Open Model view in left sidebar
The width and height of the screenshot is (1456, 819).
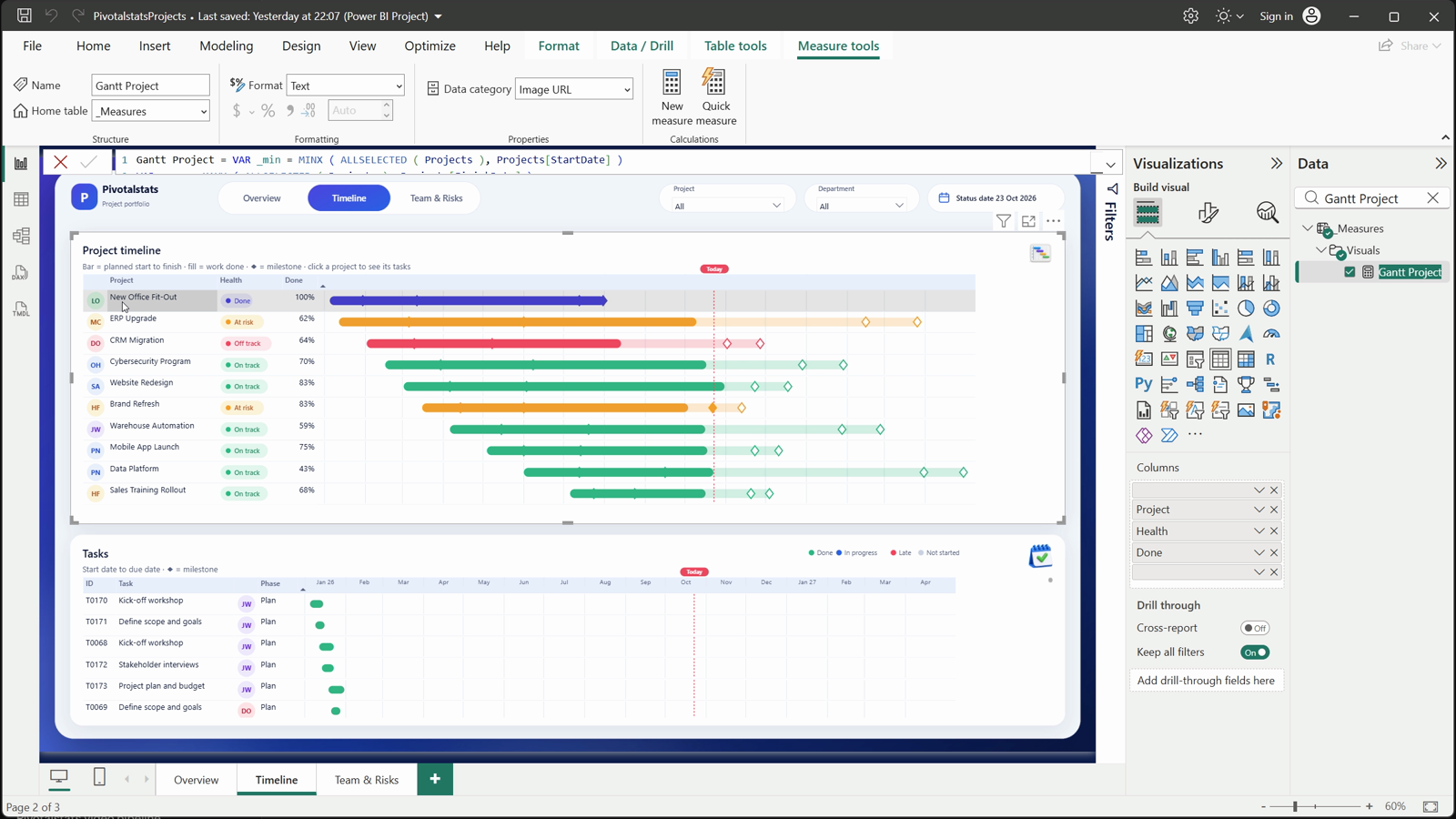point(21,236)
